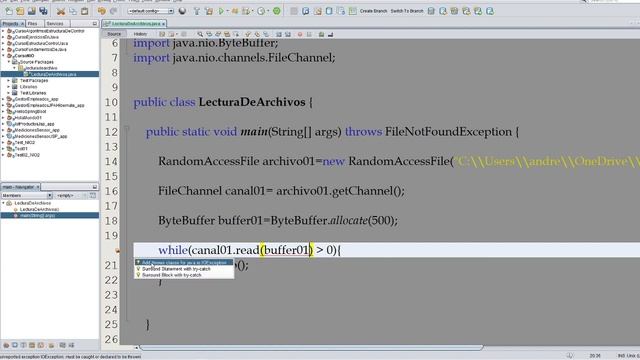The image size is (640, 360).
Task: Select main(String[] args) in Navigator
Action: click(50, 215)
